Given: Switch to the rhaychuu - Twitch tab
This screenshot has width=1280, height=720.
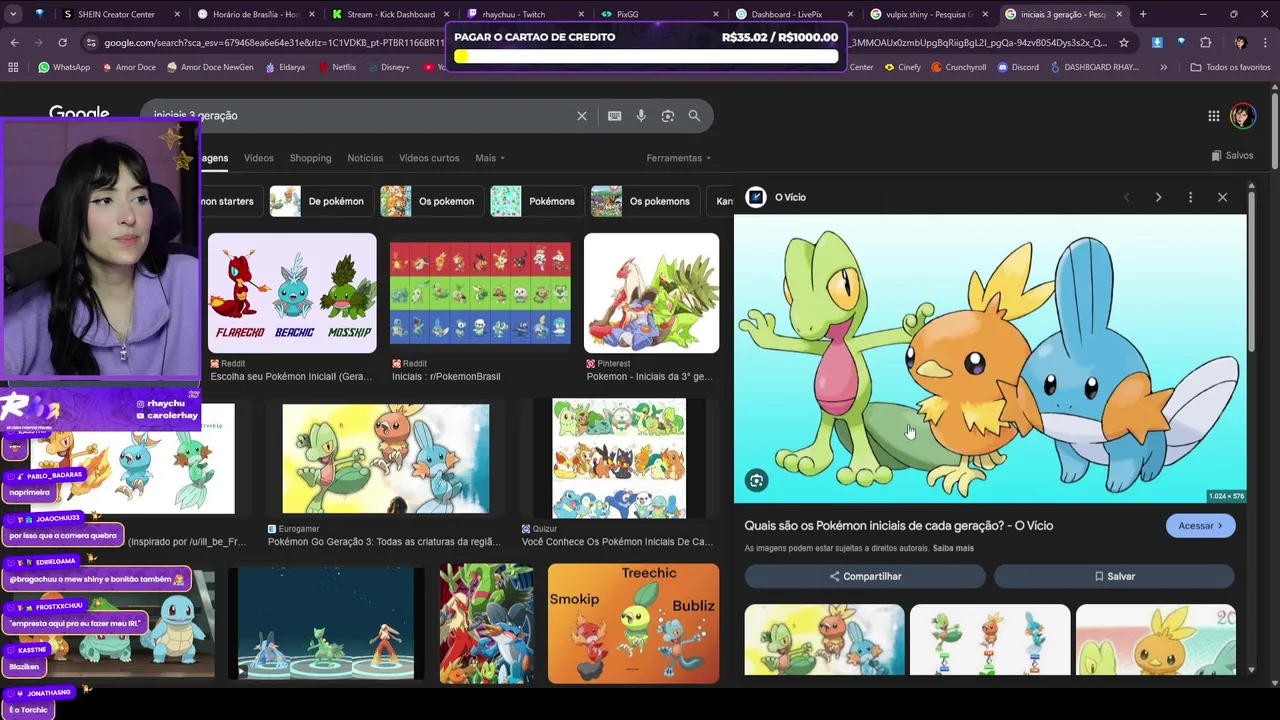Looking at the screenshot, I should coord(527,15).
